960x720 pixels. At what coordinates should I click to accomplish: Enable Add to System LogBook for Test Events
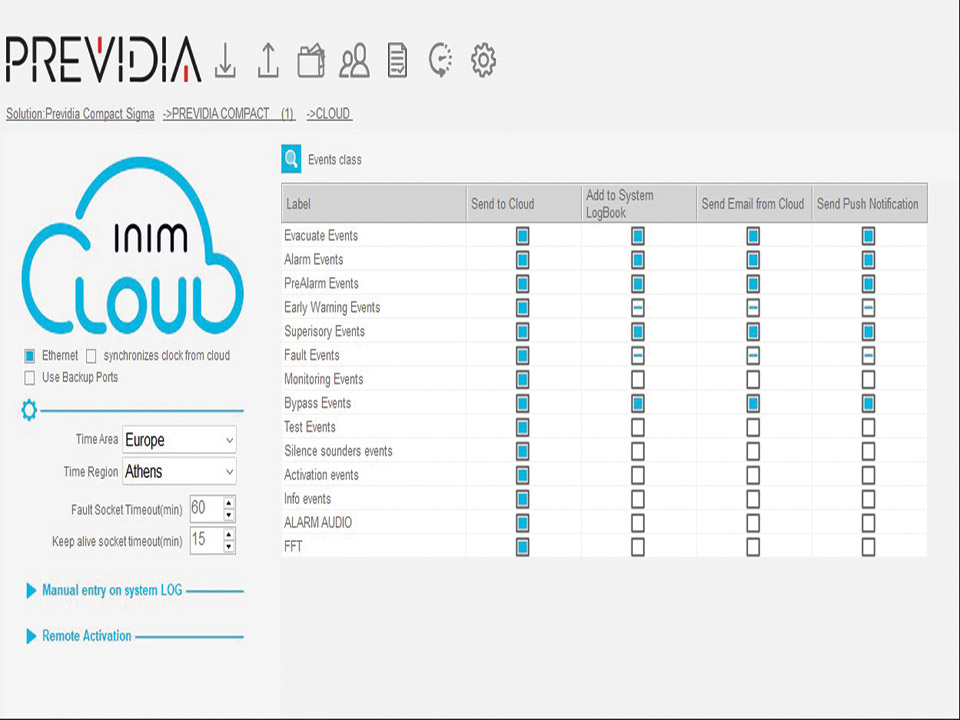click(637, 427)
